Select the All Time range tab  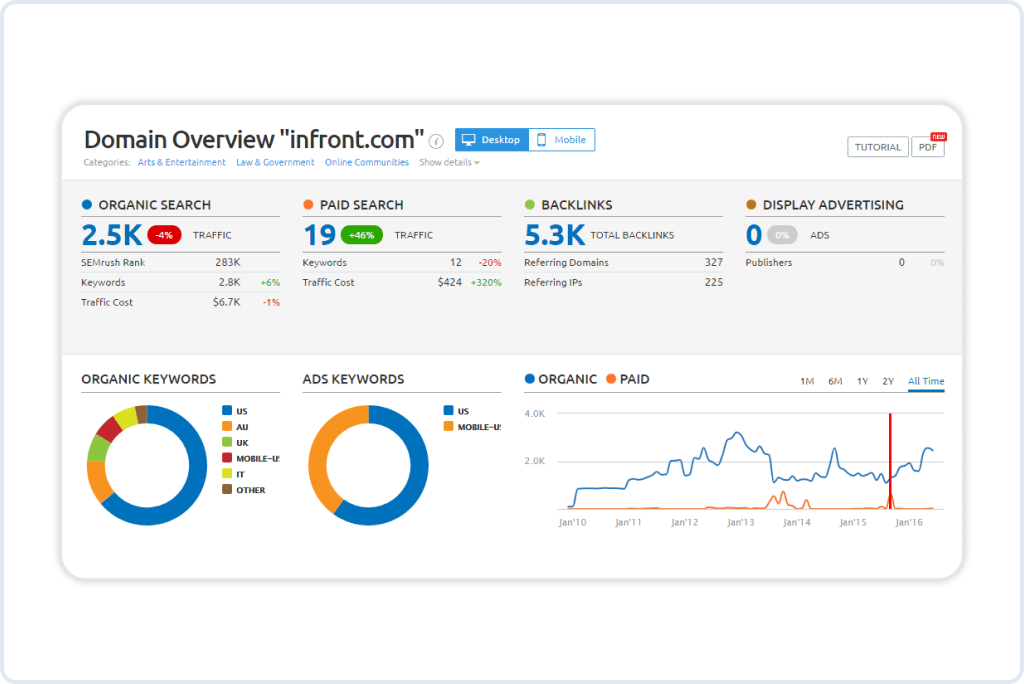(x=926, y=382)
